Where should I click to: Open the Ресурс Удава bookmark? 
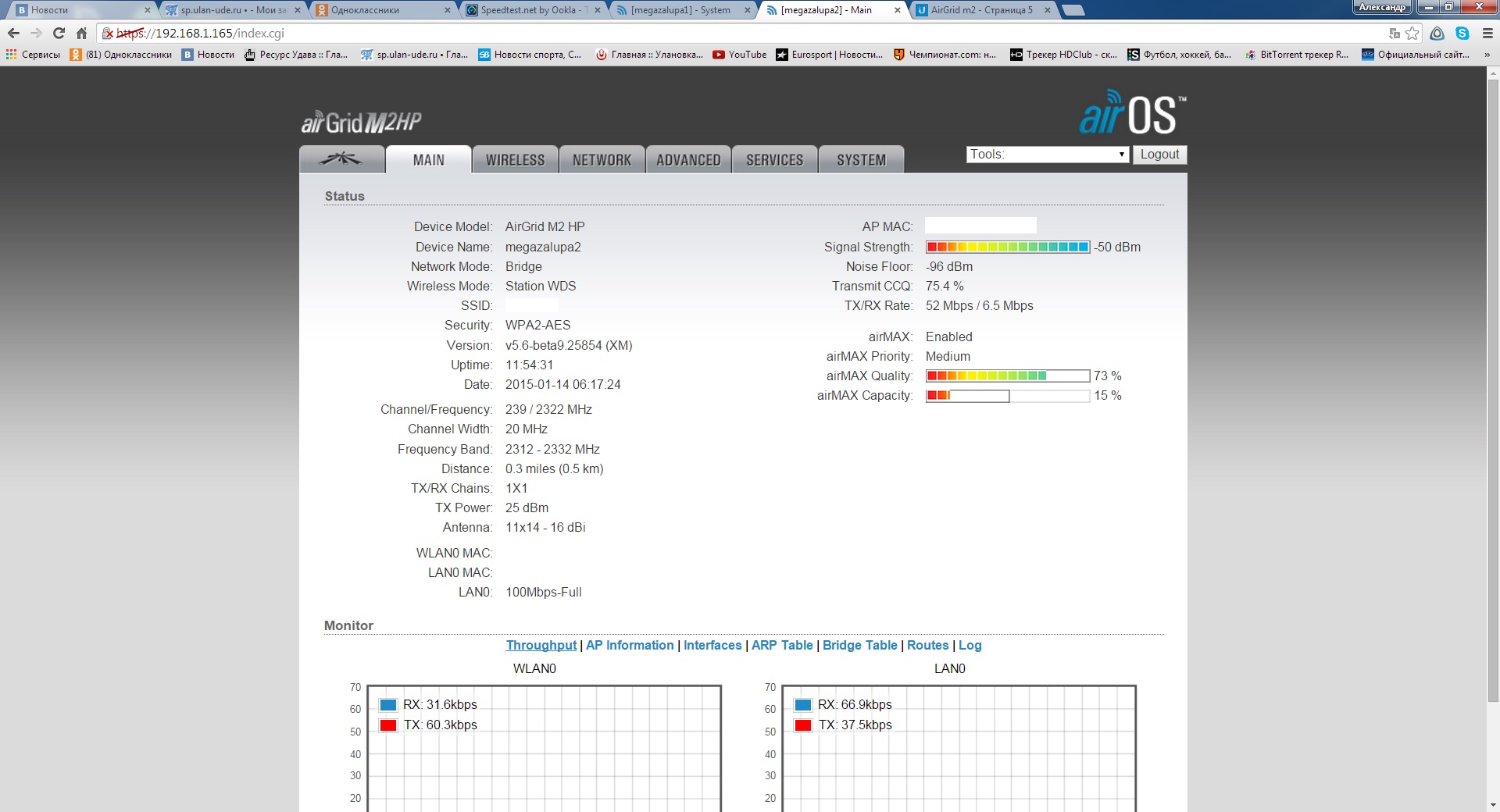click(x=296, y=55)
